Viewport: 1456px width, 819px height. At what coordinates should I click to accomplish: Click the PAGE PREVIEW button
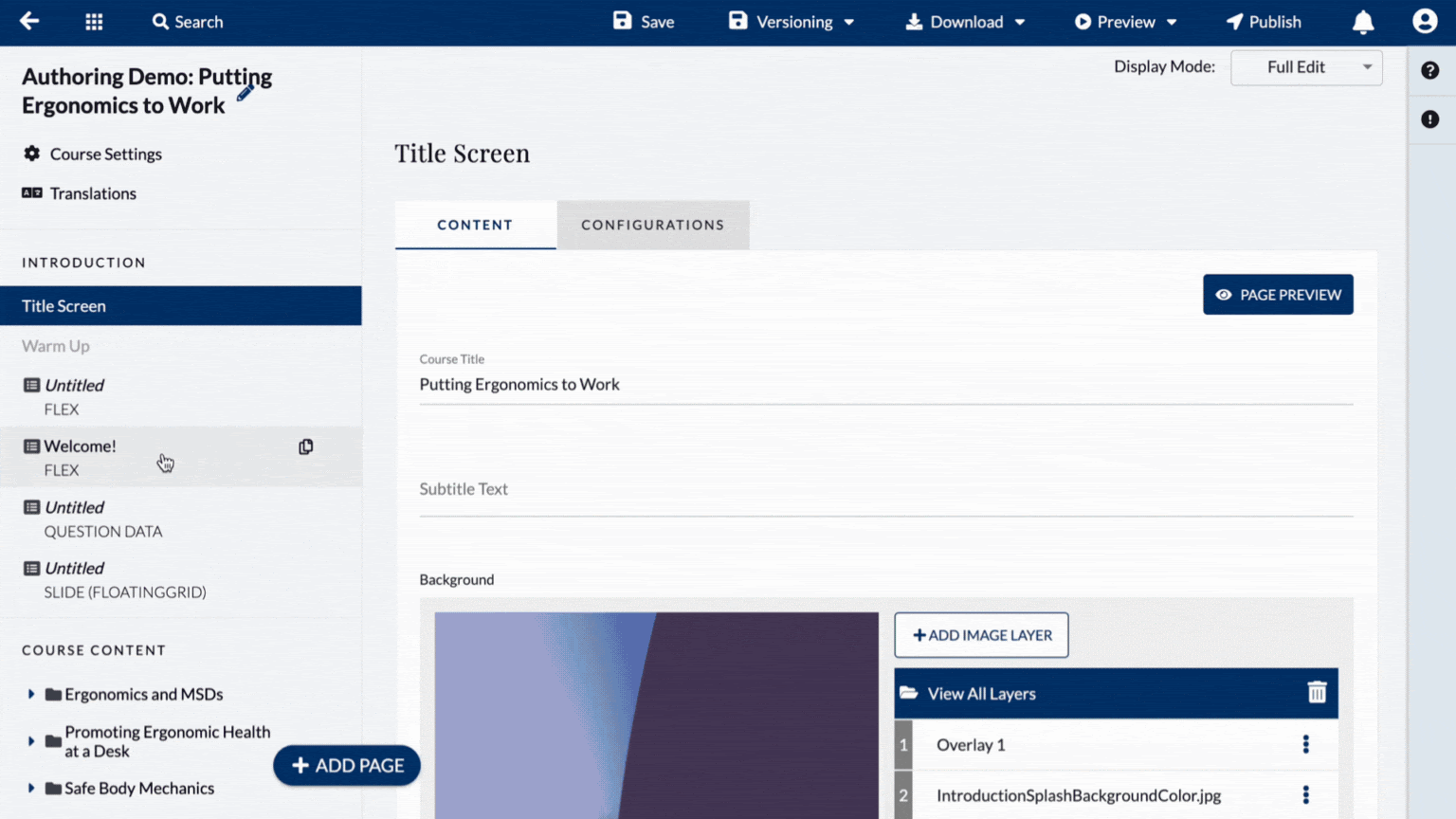coord(1278,295)
